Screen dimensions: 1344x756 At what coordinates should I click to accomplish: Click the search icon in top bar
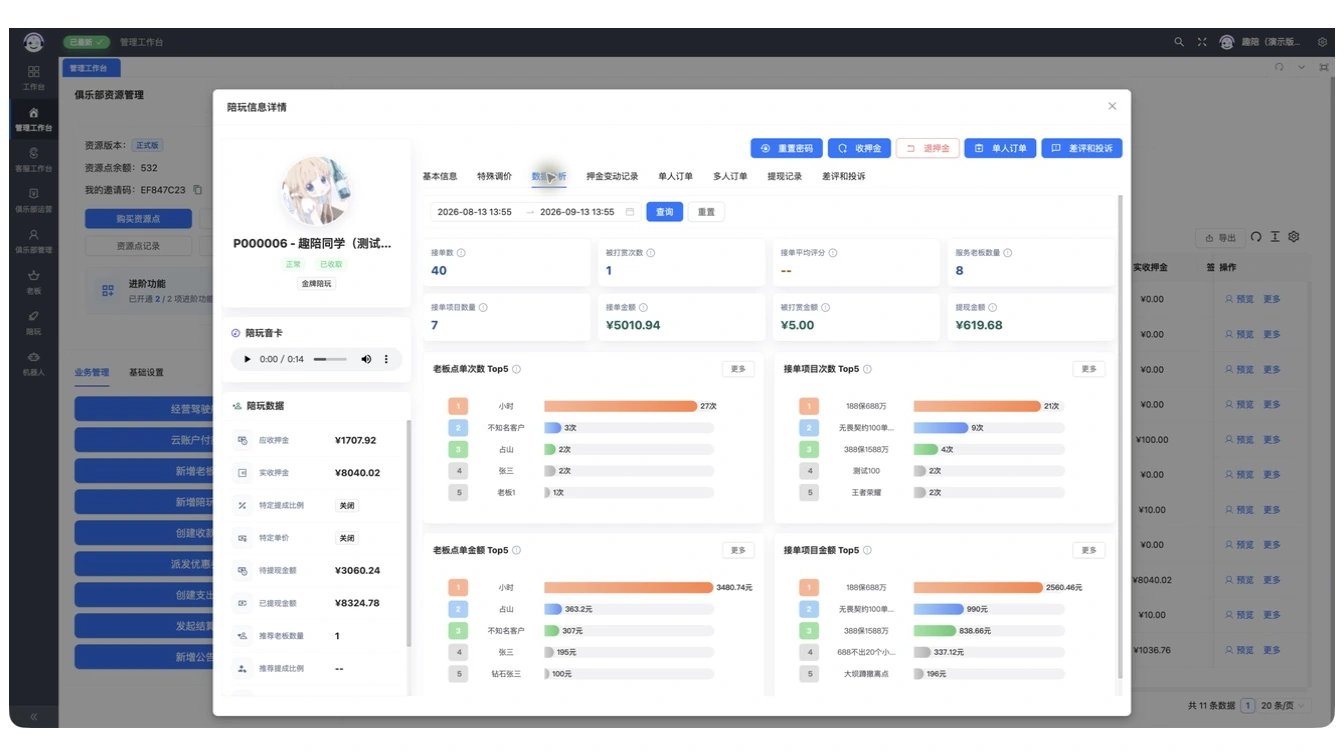(x=1179, y=42)
